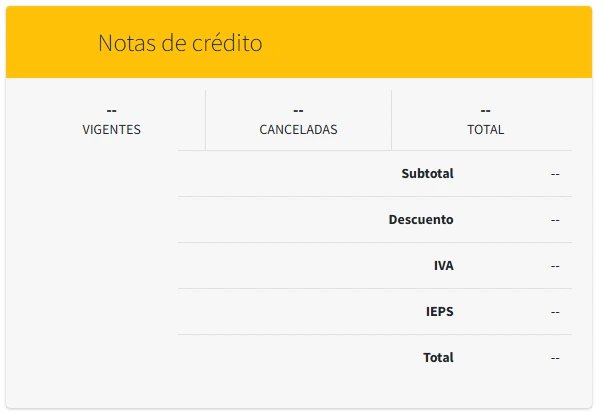Click the Descuento row label
This screenshot has height=414, width=602.
[x=421, y=219]
